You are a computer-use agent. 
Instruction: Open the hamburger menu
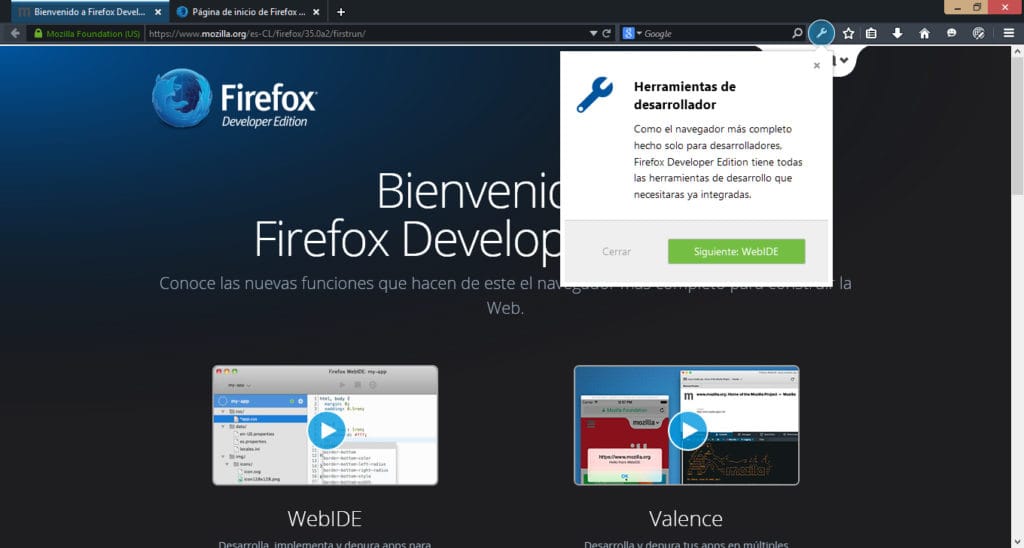coord(1009,33)
